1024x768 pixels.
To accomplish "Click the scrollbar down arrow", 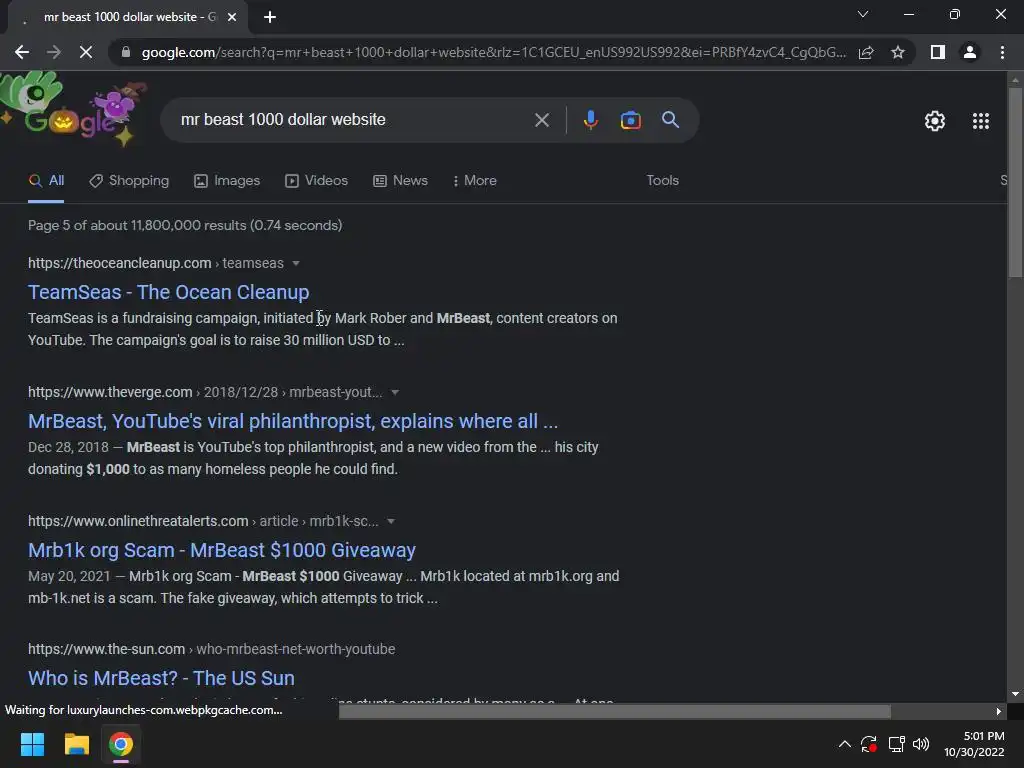I will [1015, 694].
